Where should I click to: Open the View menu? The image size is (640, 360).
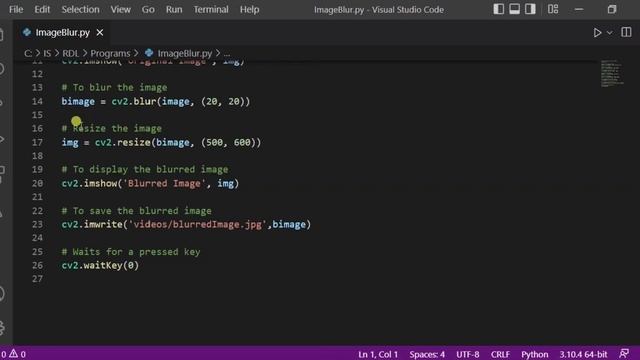(x=120, y=9)
